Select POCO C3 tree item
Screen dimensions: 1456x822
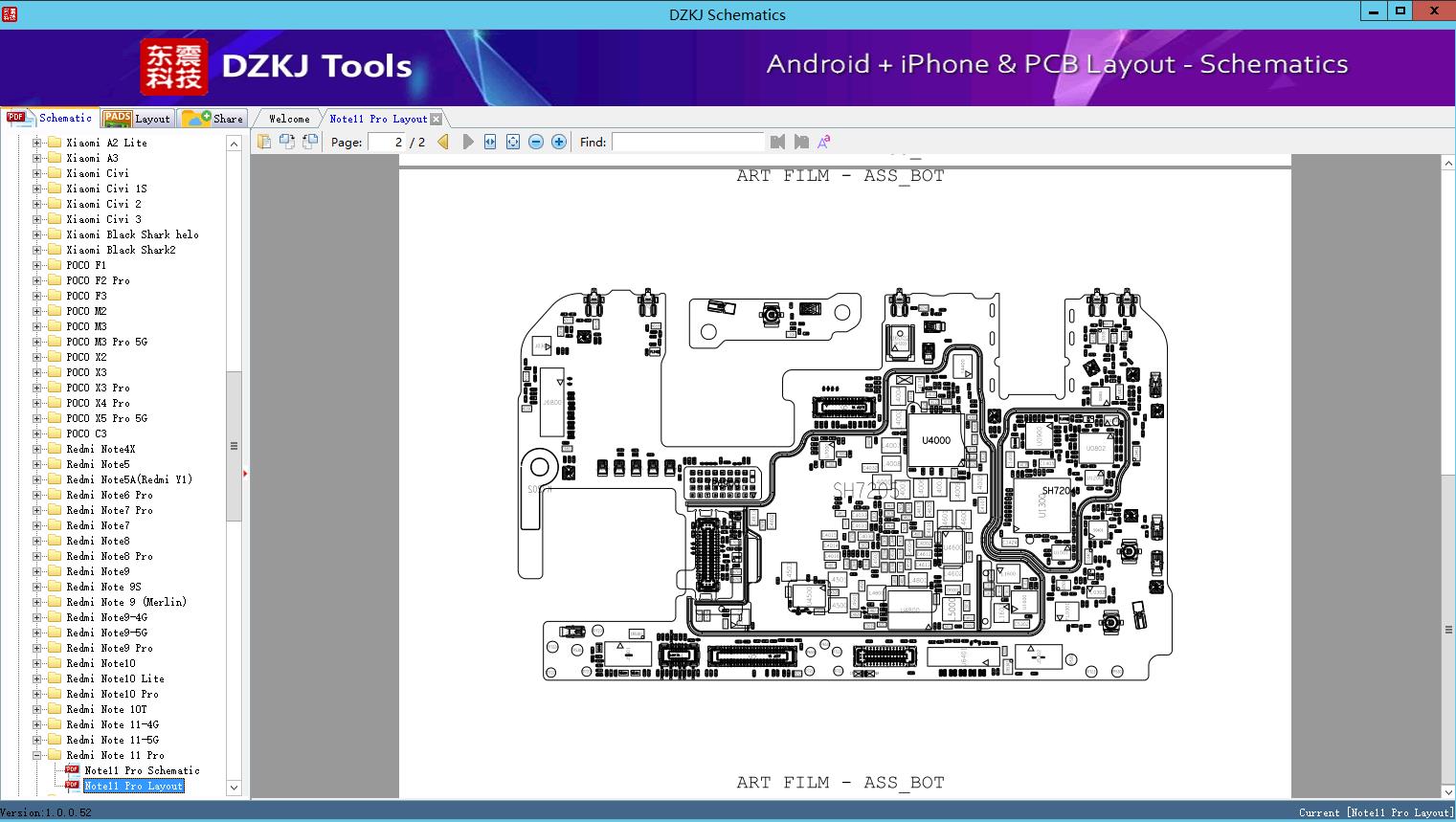pos(86,433)
